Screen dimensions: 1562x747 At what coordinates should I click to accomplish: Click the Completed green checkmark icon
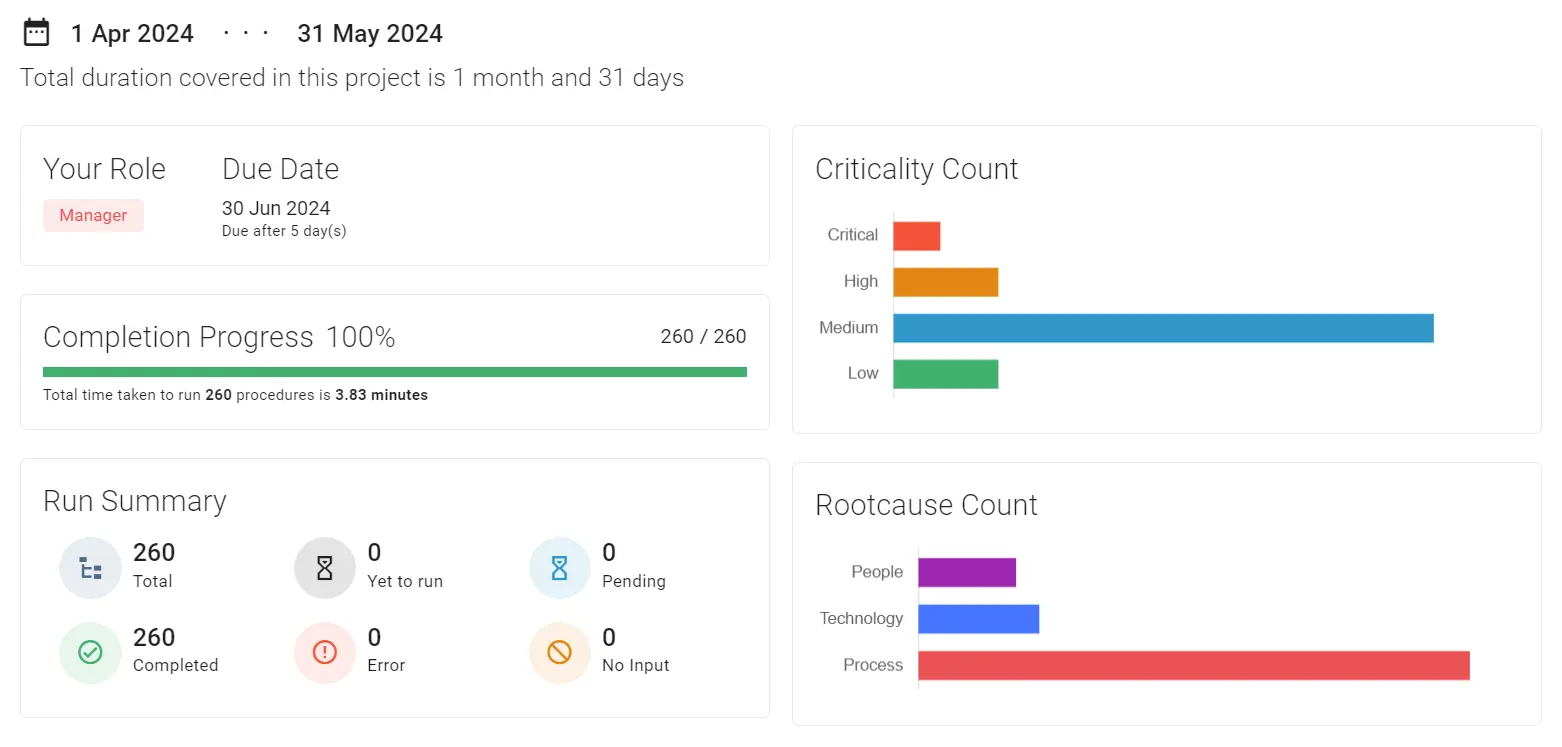click(x=90, y=653)
